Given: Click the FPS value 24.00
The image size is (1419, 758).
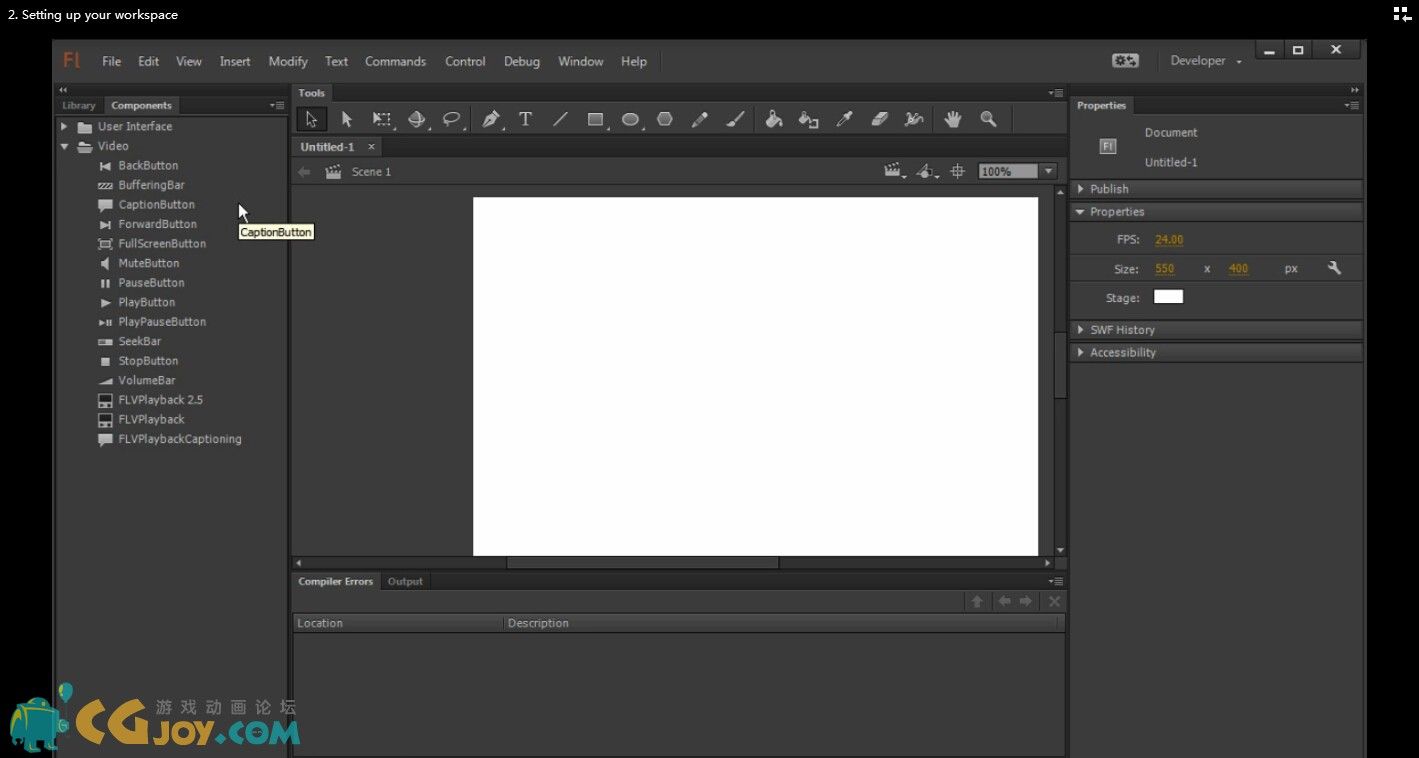Looking at the screenshot, I should click(x=1169, y=240).
